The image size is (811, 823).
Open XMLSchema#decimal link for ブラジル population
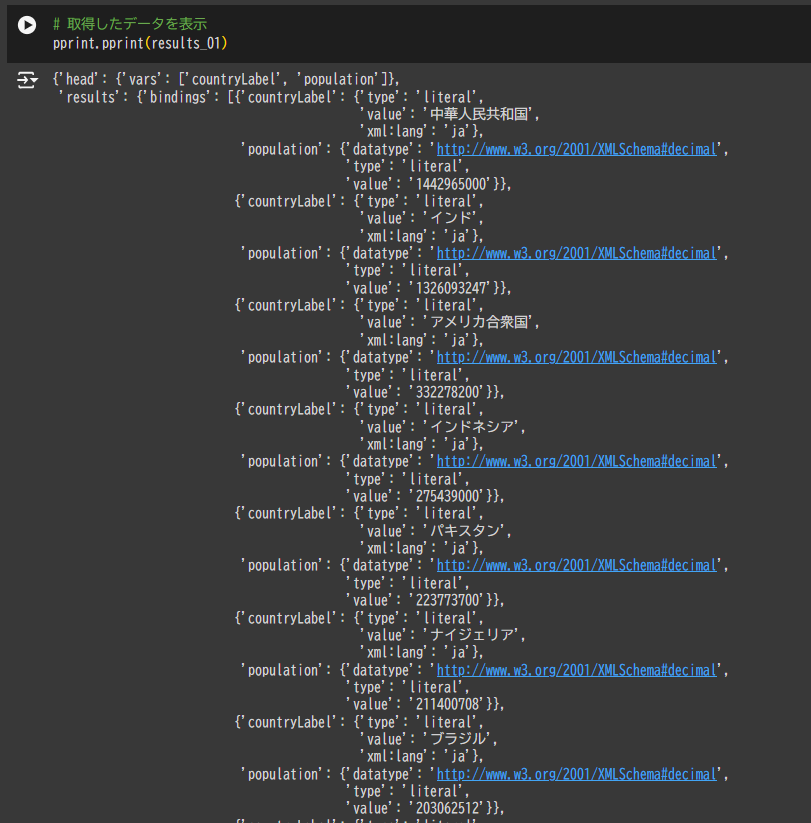click(x=576, y=774)
